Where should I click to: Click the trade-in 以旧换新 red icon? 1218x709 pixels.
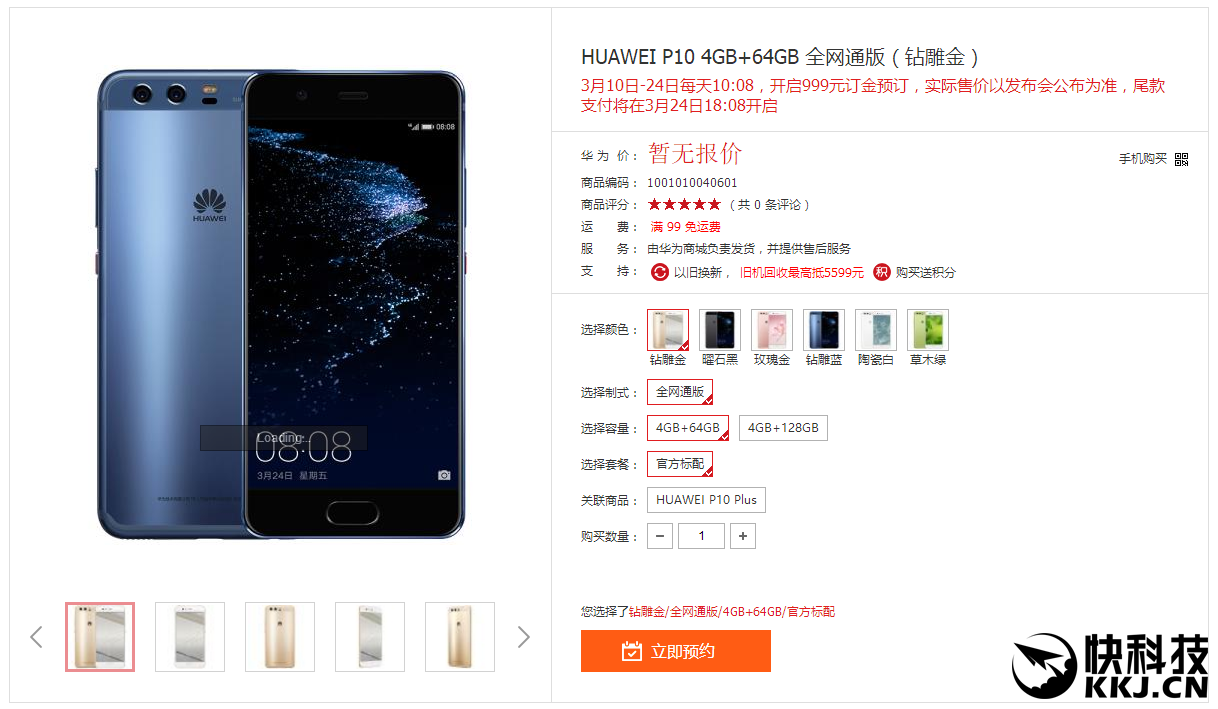pyautogui.click(x=660, y=272)
